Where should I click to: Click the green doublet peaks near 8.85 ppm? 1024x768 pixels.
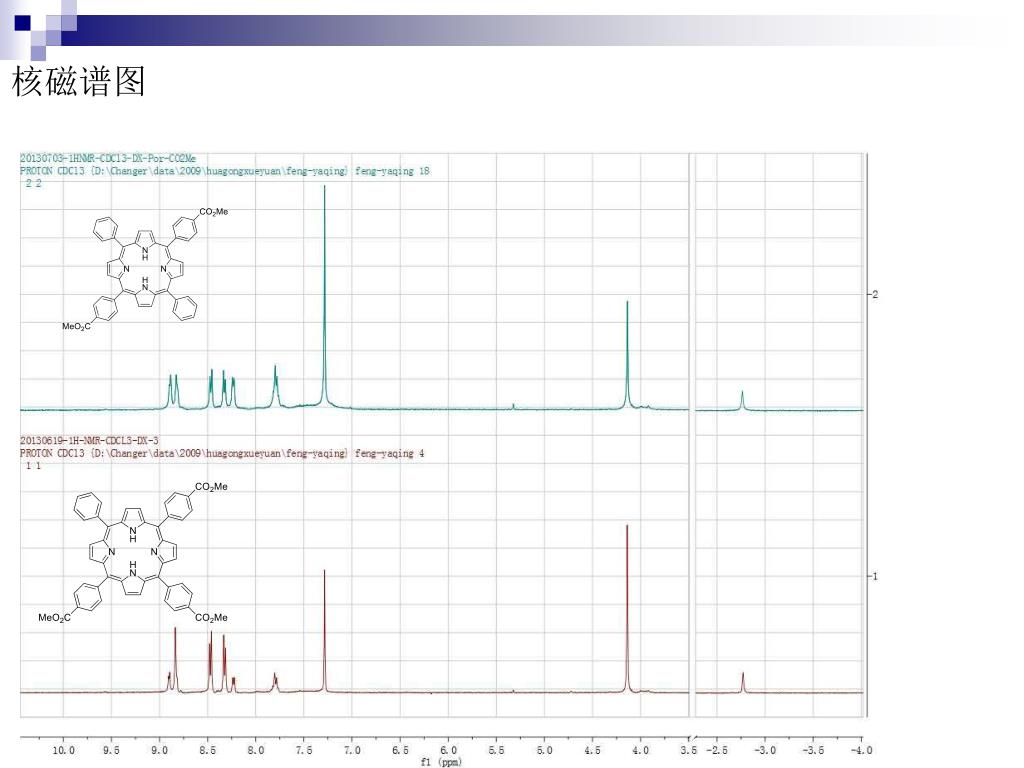(173, 391)
